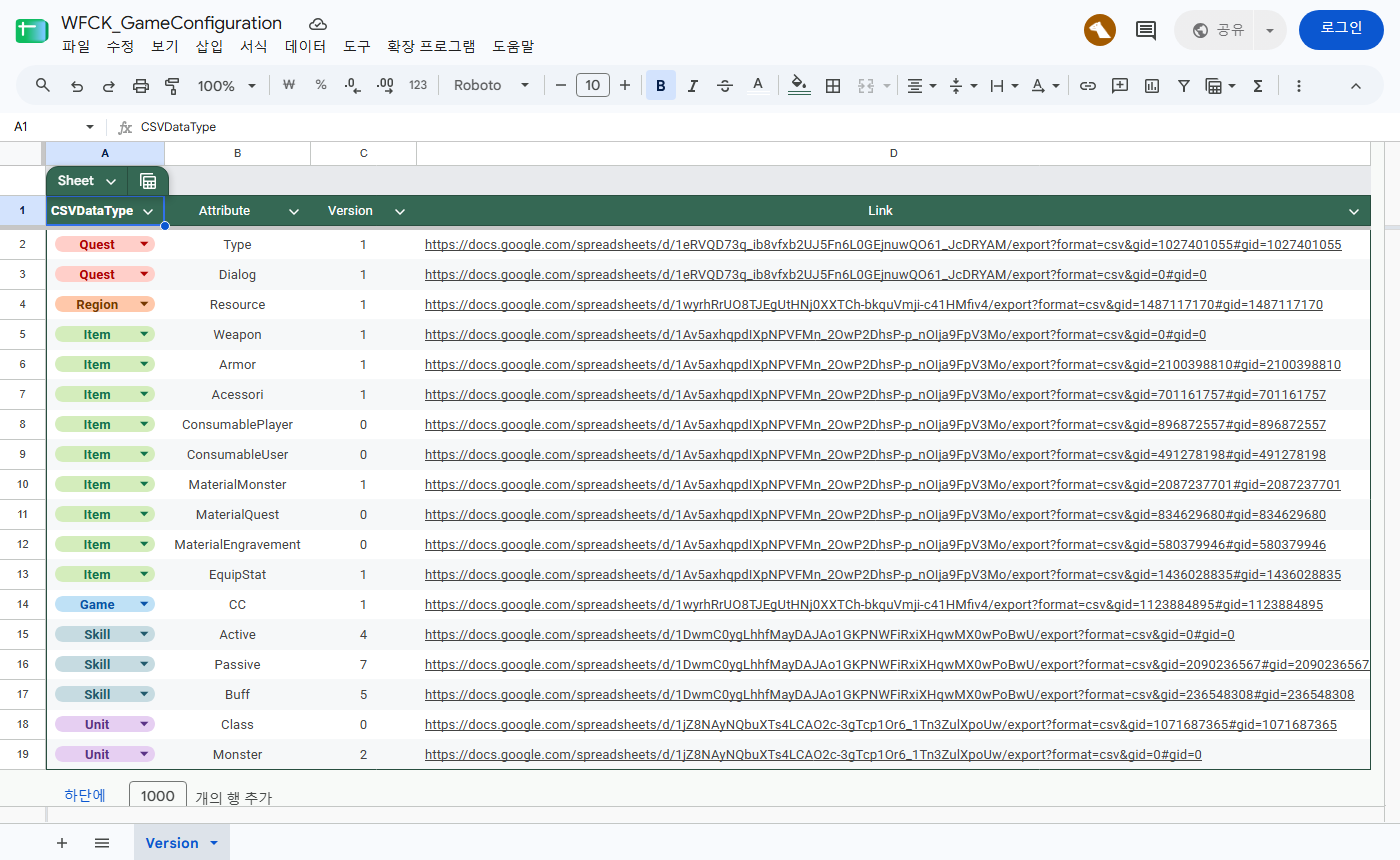This screenshot has height=860, width=1400.
Task: Undo the last action
Action: pyautogui.click(x=76, y=86)
